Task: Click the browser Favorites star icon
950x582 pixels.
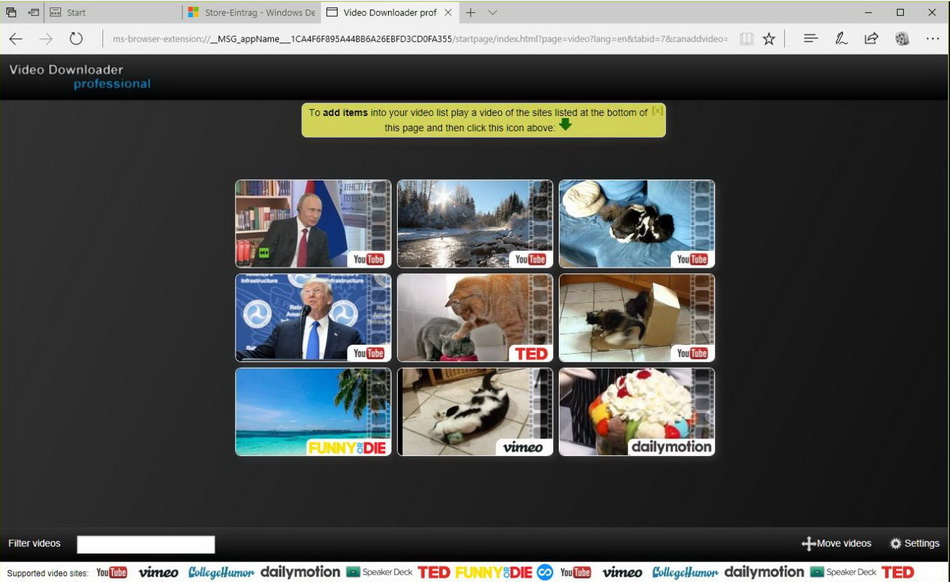Action: 768,38
